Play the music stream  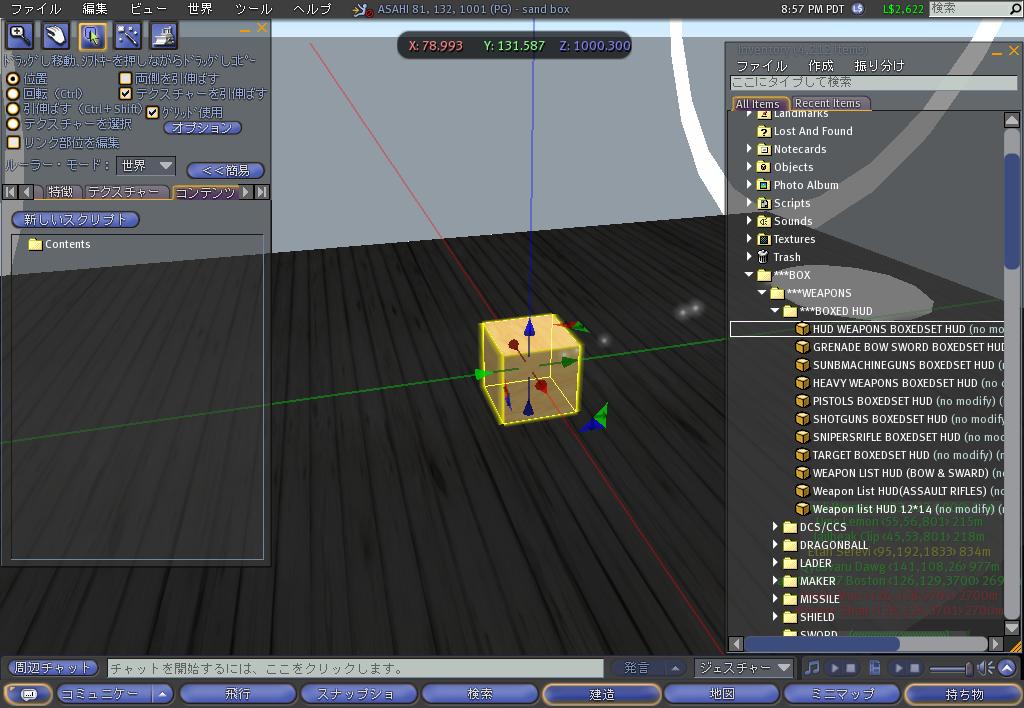tap(835, 668)
